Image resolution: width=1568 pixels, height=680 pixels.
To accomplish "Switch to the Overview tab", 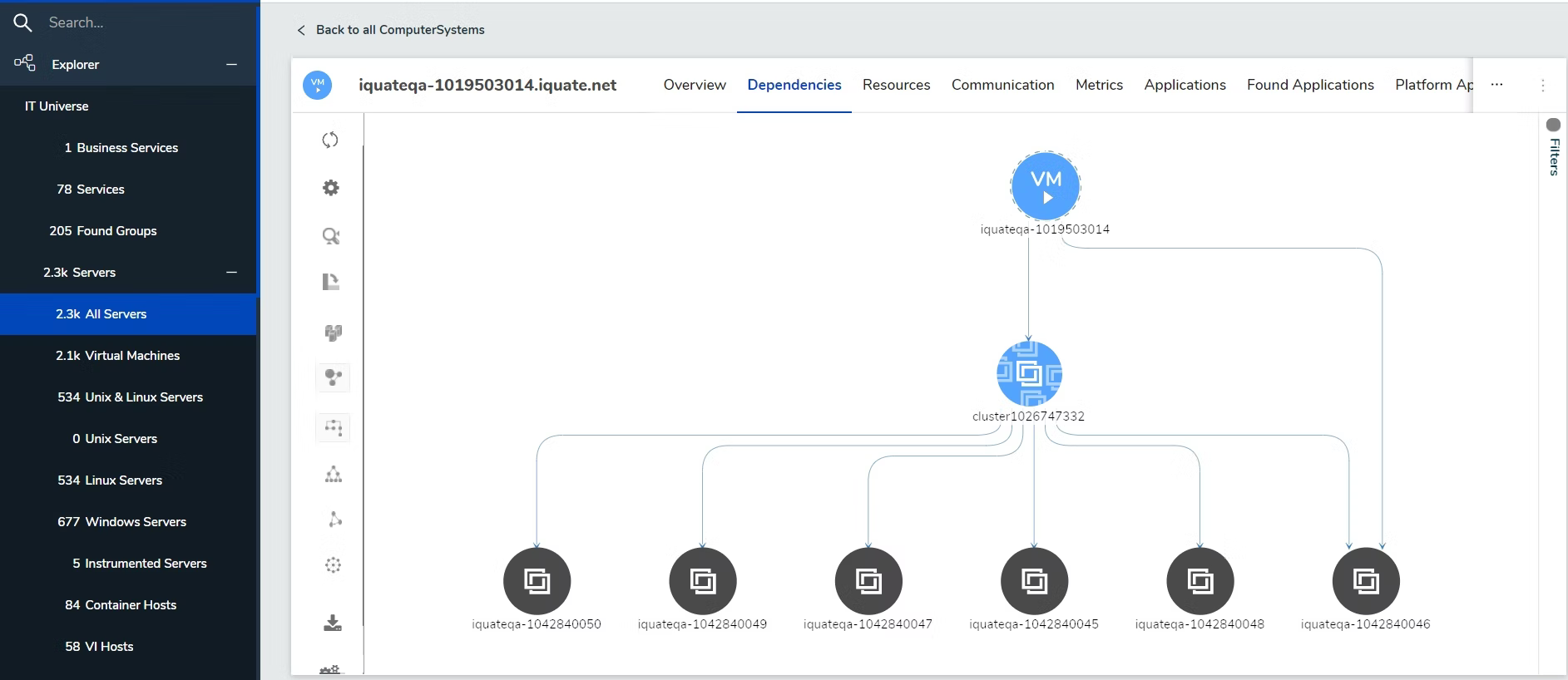I will [695, 85].
